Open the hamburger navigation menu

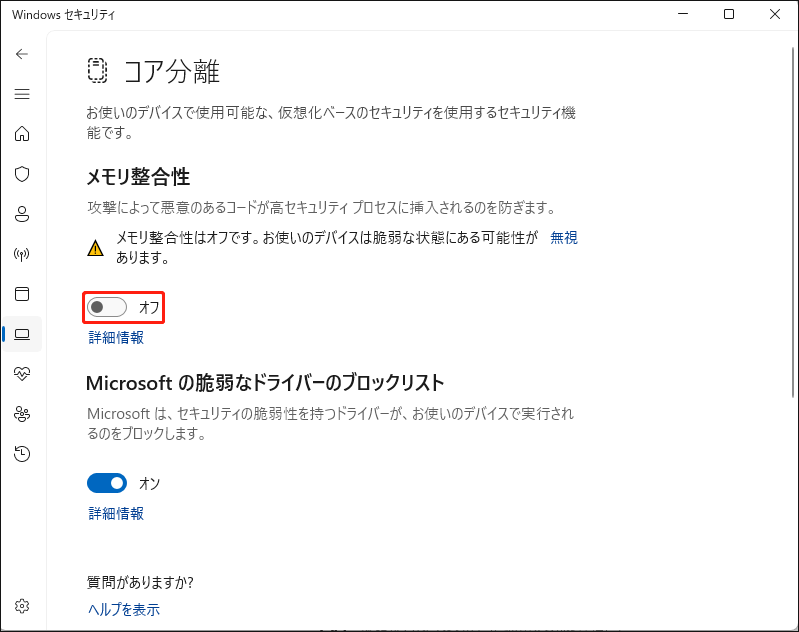(x=22, y=94)
